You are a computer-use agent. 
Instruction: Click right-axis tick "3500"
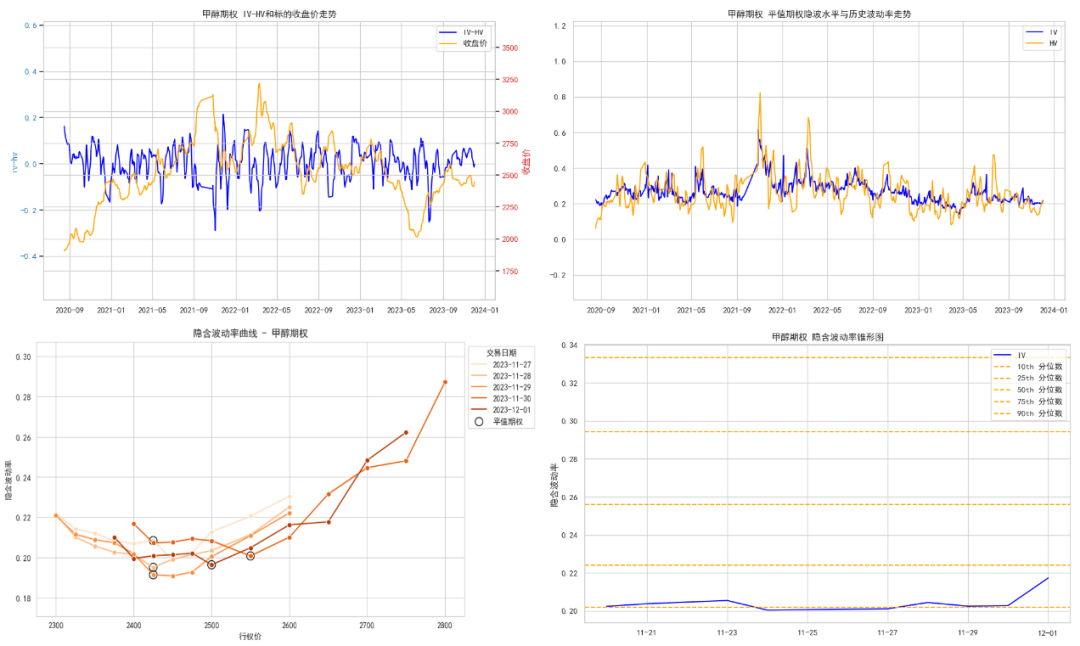pos(510,48)
